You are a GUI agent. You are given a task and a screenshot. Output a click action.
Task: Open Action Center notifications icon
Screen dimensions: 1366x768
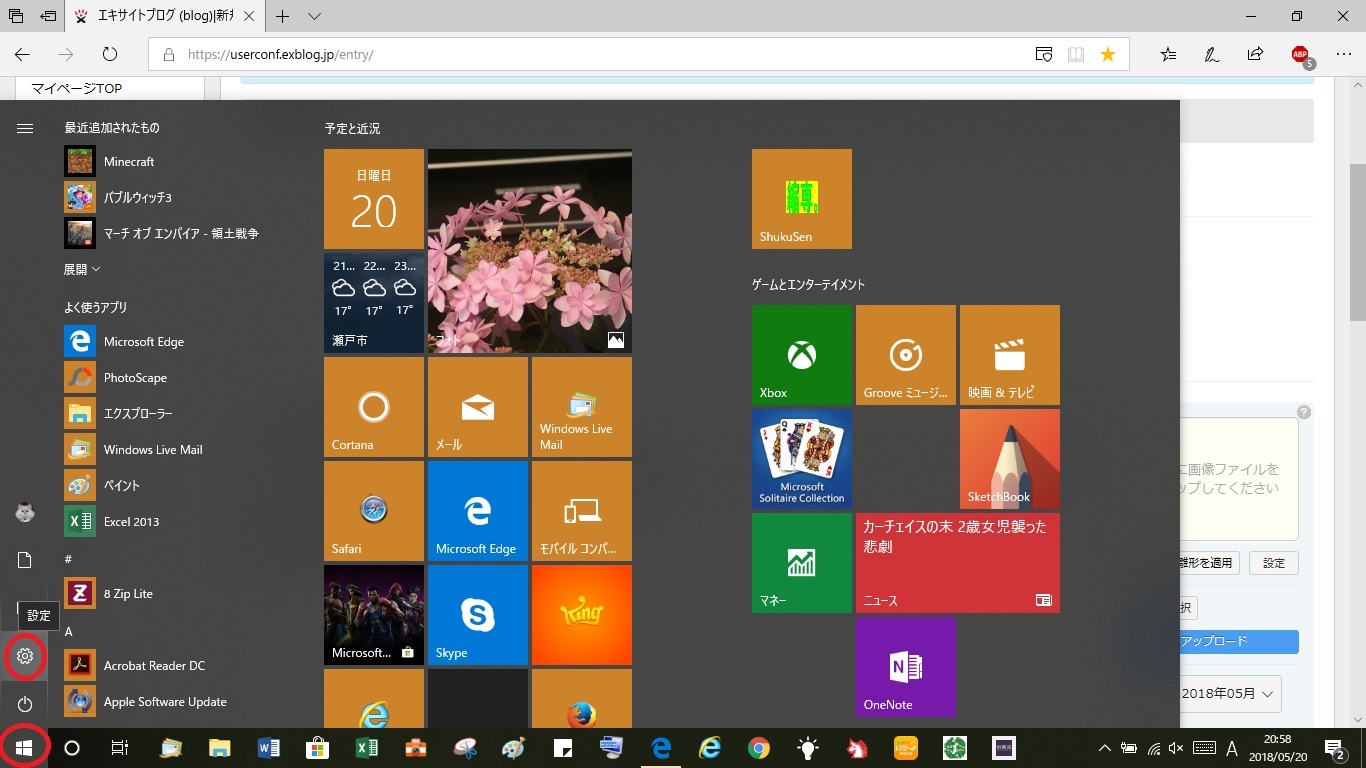point(1335,748)
